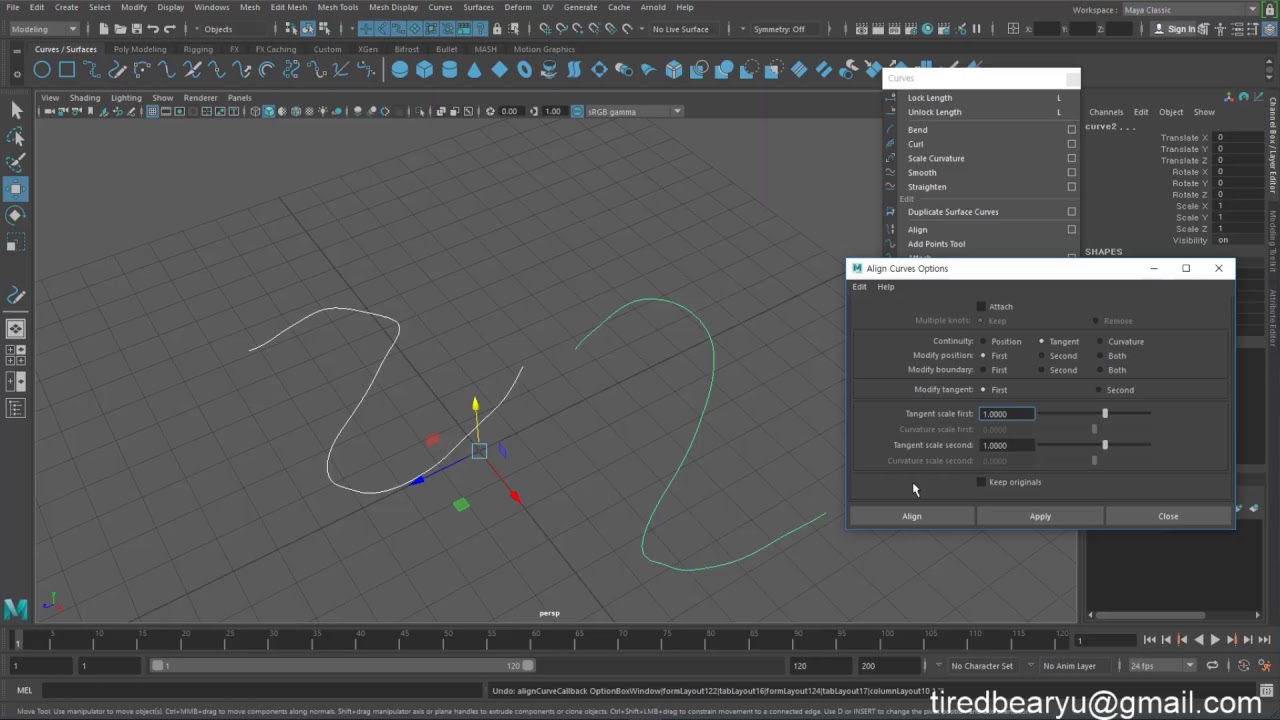Create a NURBS cone from shelf
Viewport: 1280px width, 720px height.
[x=474, y=69]
